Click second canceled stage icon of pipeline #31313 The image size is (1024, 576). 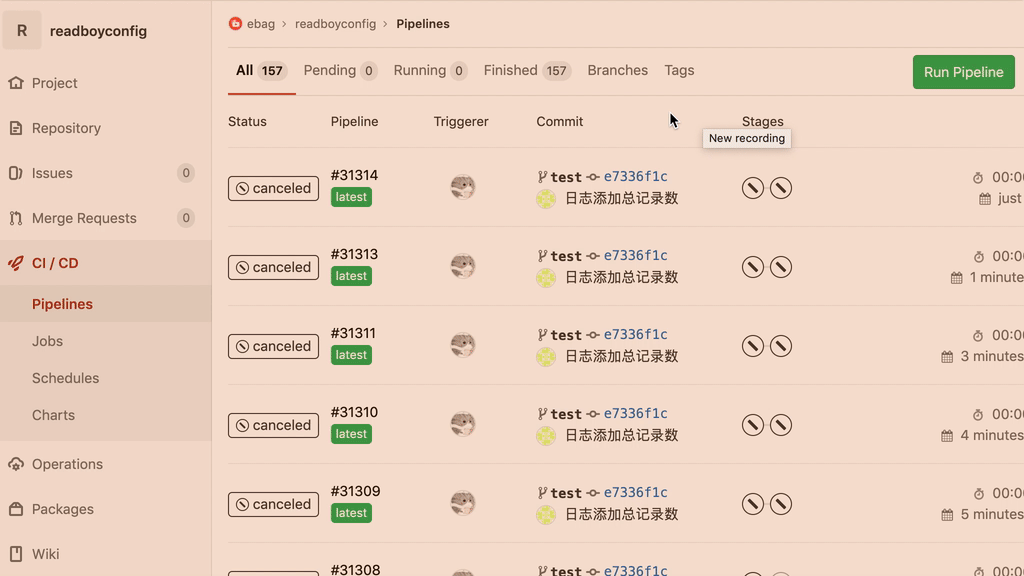[780, 267]
